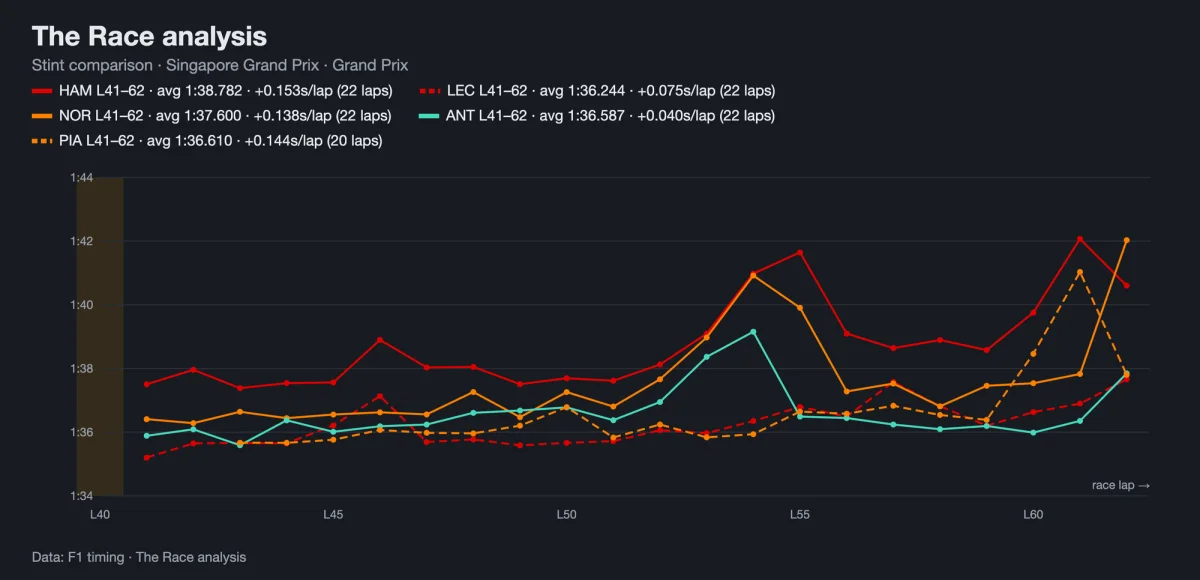The width and height of the screenshot is (1200, 580).
Task: Click the solid orange NOR point at lap 55
Action: click(800, 308)
